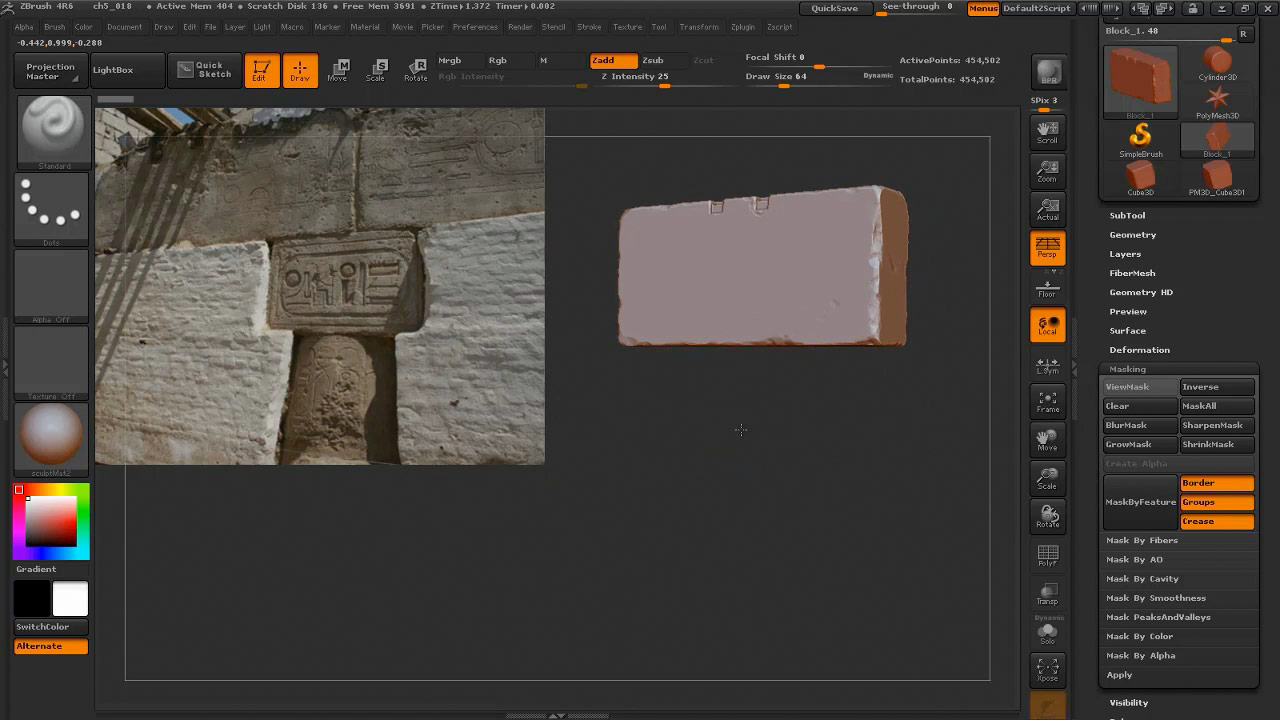Click the Frame icon in right shelf
The width and height of the screenshot is (1280, 720).
1047,402
